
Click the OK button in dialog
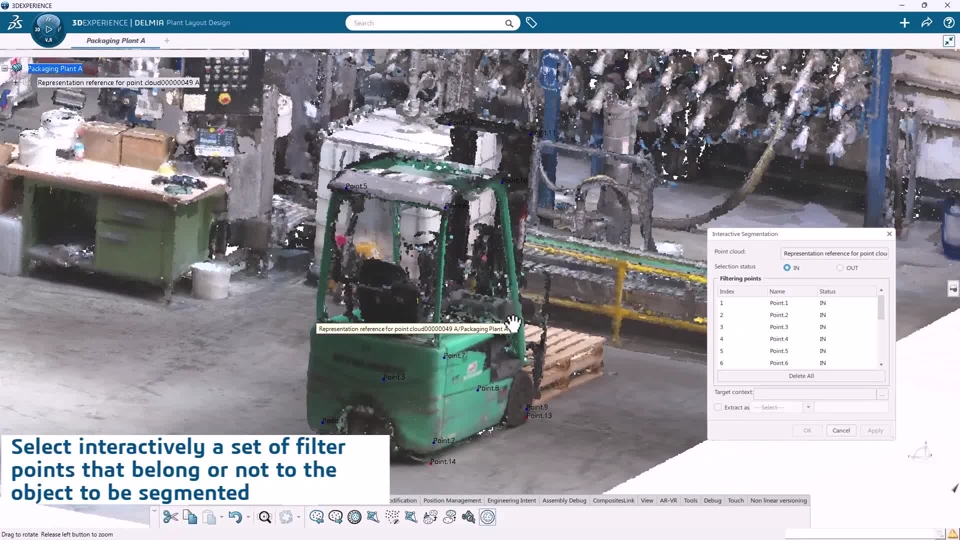[807, 430]
